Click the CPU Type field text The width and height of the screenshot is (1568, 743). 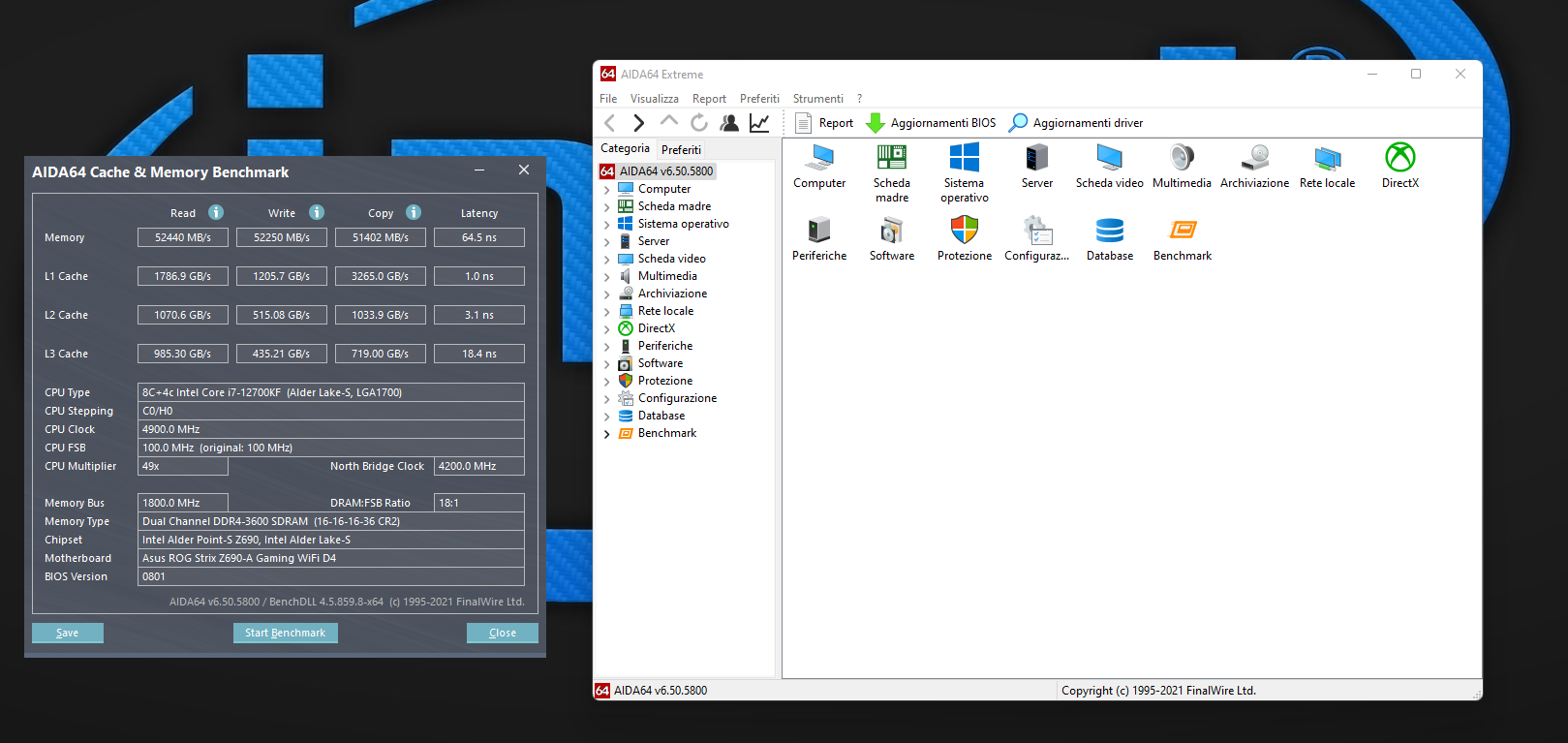tap(331, 392)
